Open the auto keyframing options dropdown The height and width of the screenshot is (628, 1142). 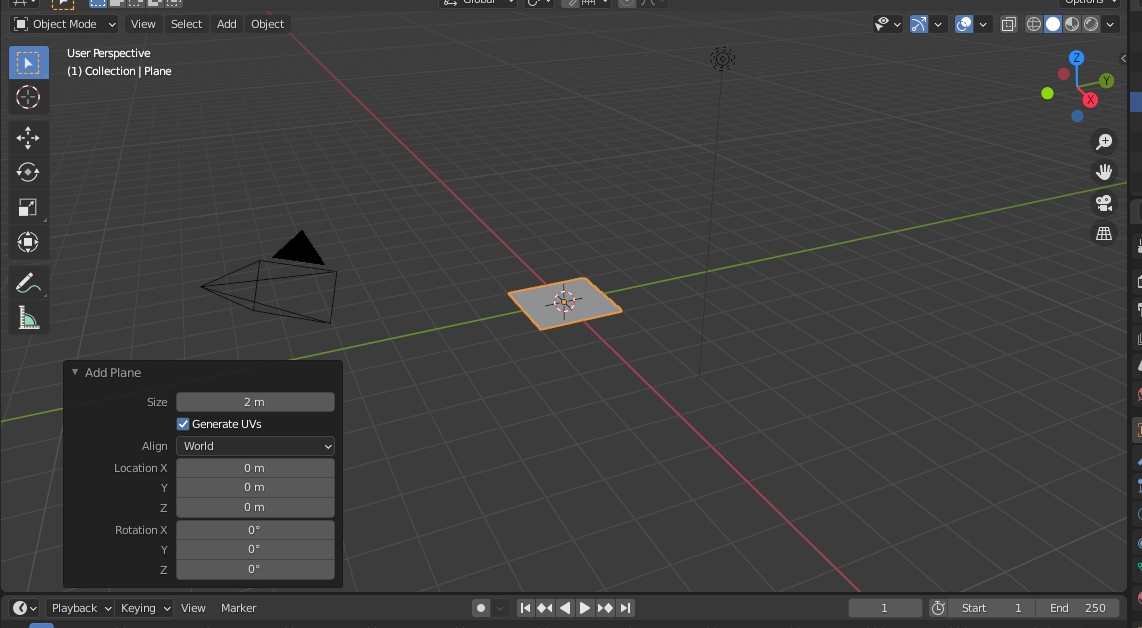pyautogui.click(x=500, y=608)
